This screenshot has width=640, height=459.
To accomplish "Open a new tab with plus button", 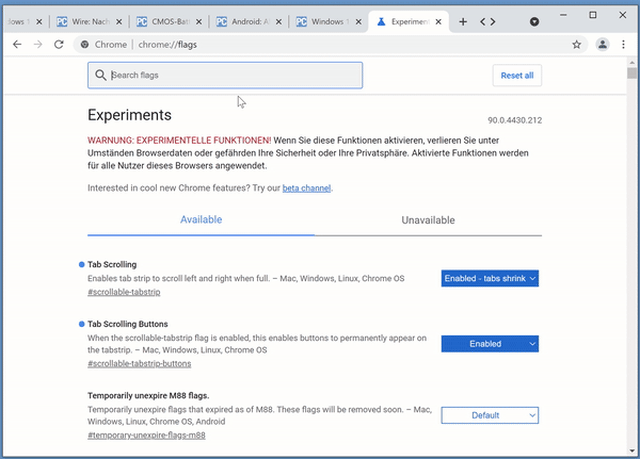I will tap(463, 22).
